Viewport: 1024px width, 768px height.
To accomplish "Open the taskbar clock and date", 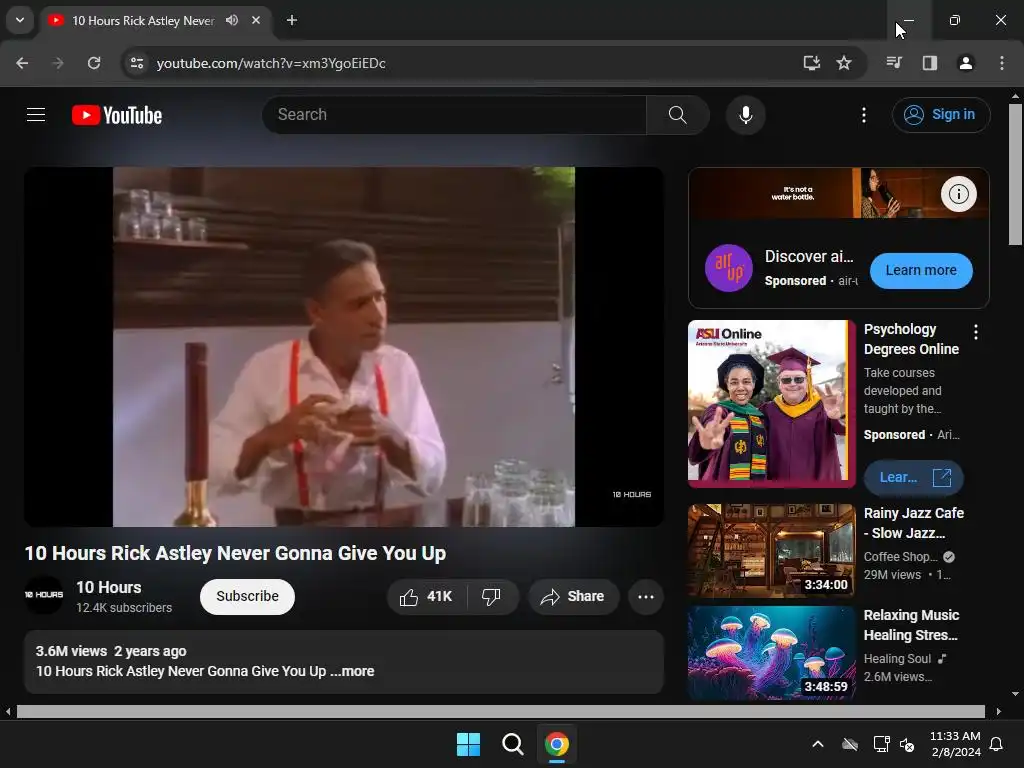I will click(x=955, y=744).
